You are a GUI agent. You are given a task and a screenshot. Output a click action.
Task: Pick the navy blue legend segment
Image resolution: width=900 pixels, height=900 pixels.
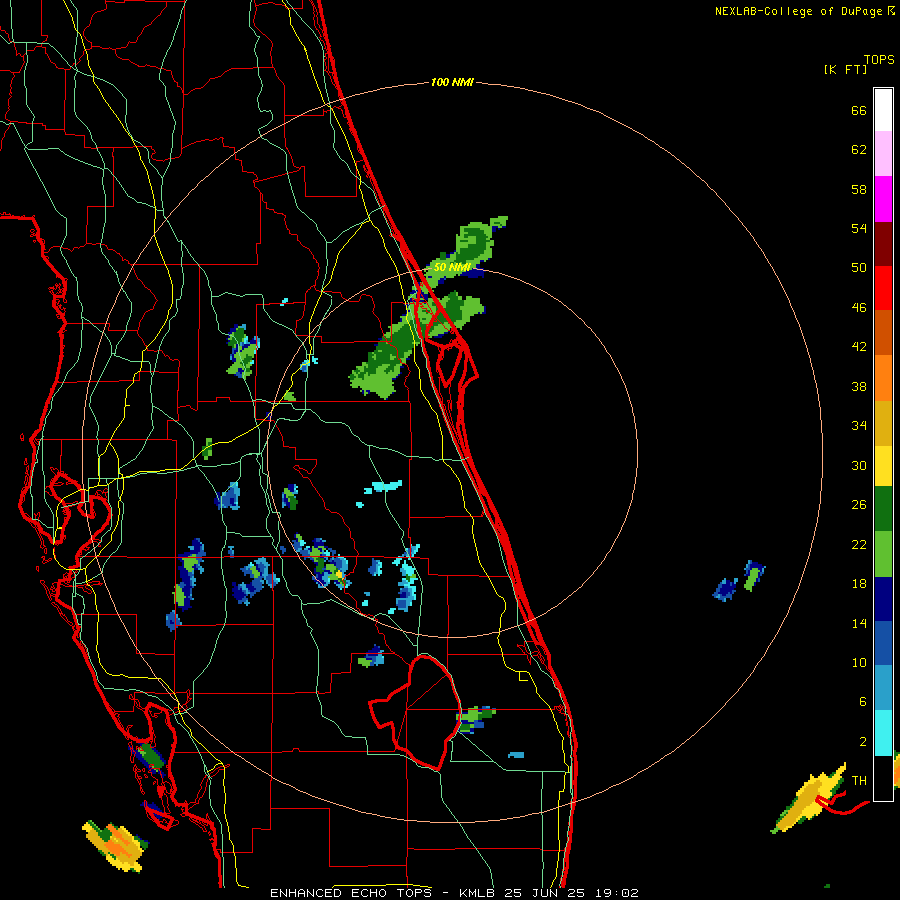tap(883, 599)
